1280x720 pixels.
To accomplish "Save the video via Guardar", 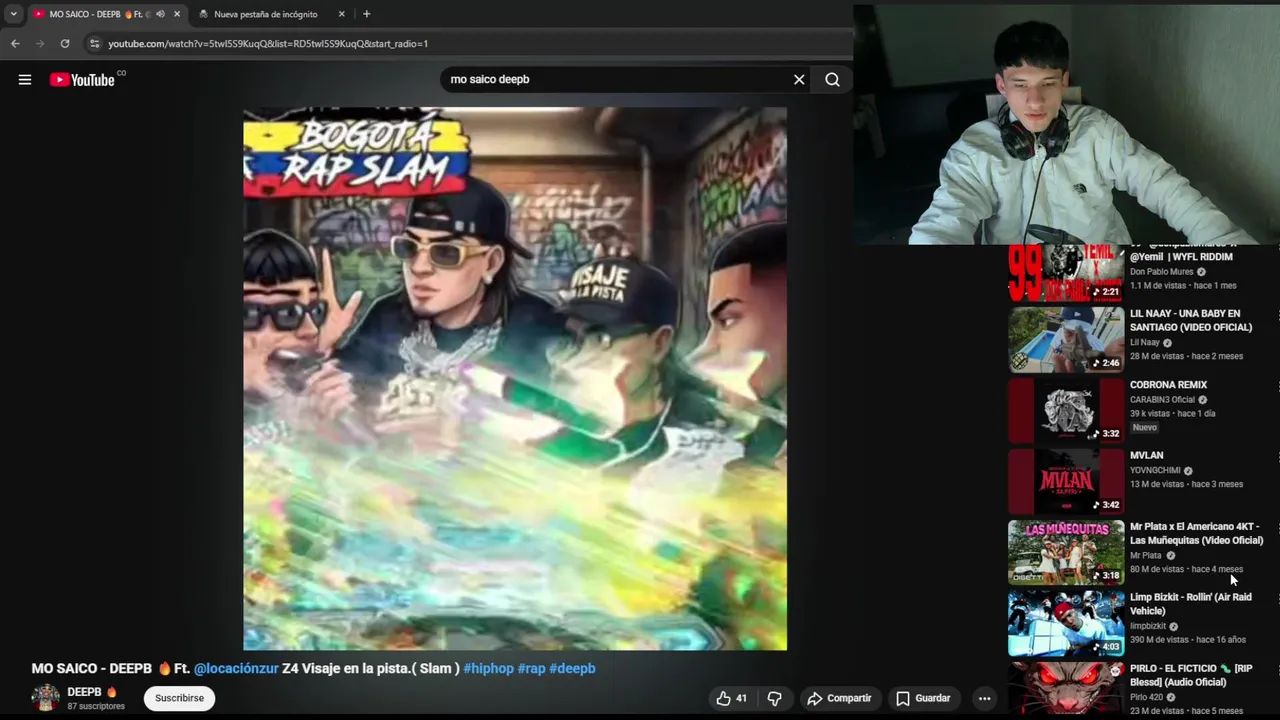I will [923, 698].
